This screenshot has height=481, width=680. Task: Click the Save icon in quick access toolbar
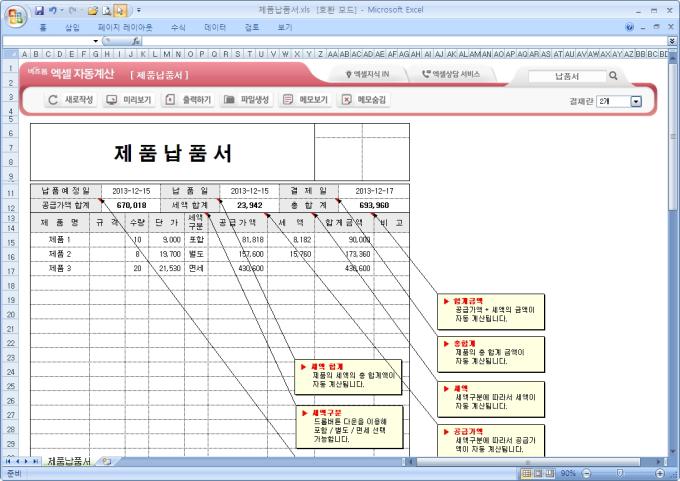click(x=39, y=10)
